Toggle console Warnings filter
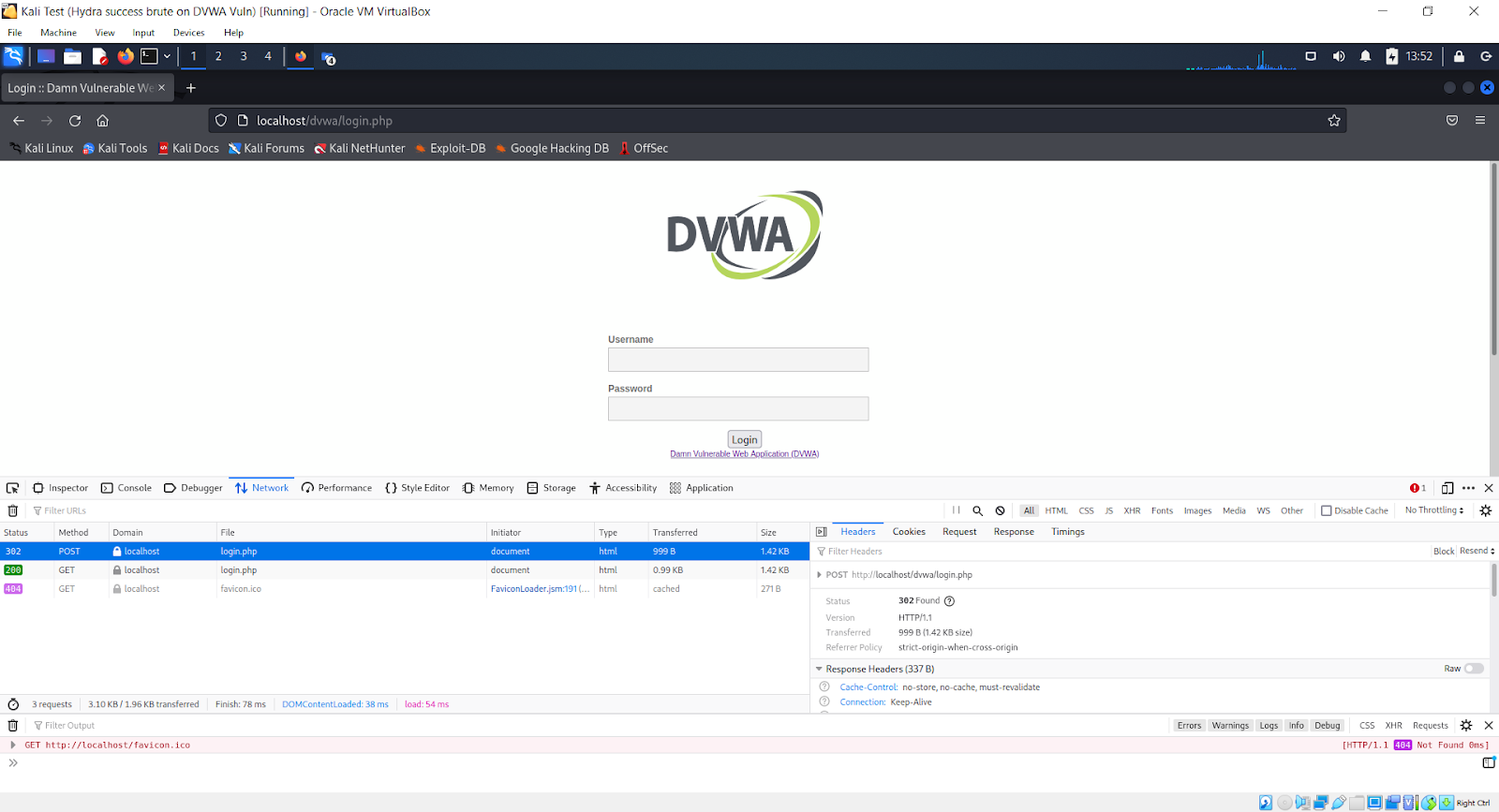The image size is (1499, 812). (x=1230, y=726)
